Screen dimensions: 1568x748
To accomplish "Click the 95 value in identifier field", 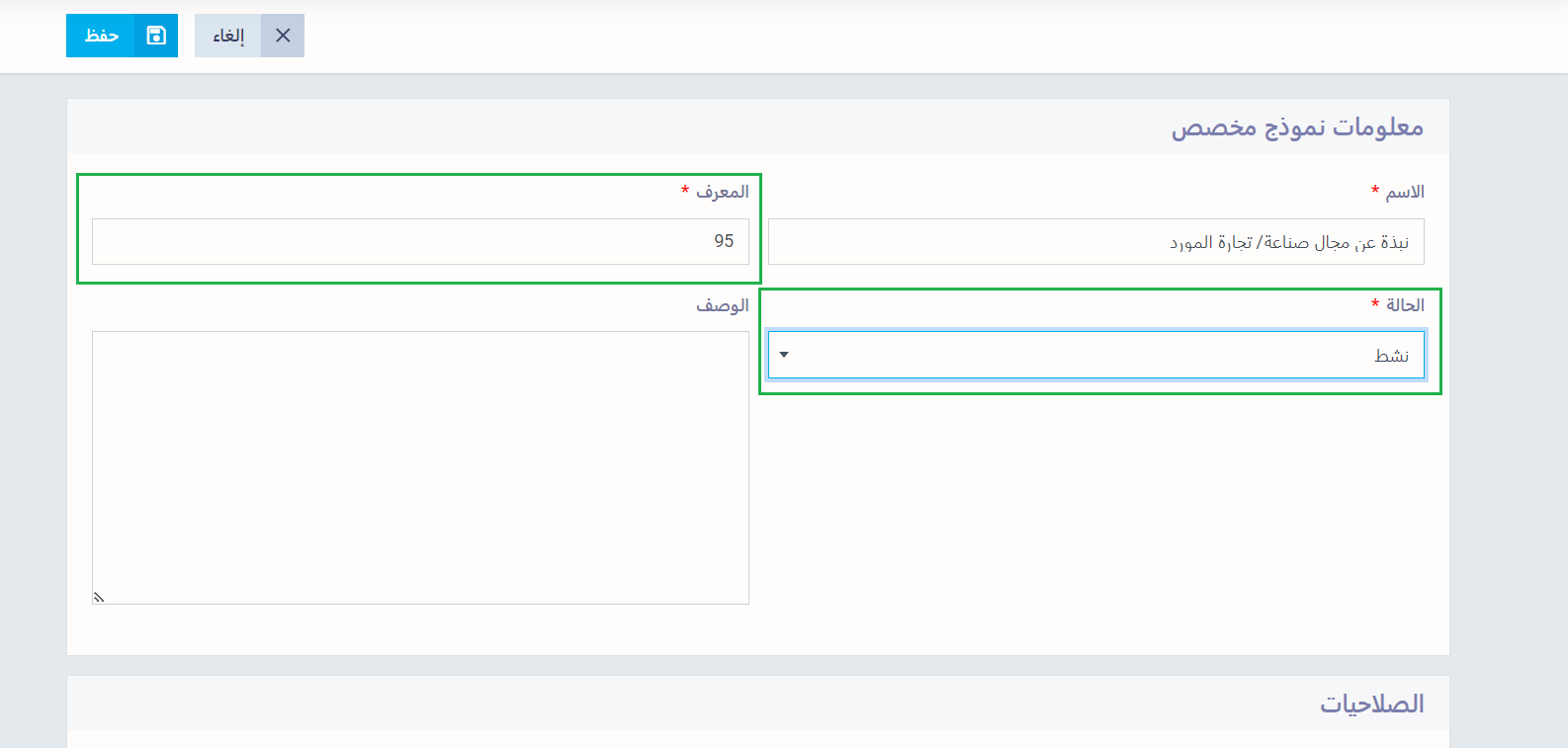I will (724, 242).
